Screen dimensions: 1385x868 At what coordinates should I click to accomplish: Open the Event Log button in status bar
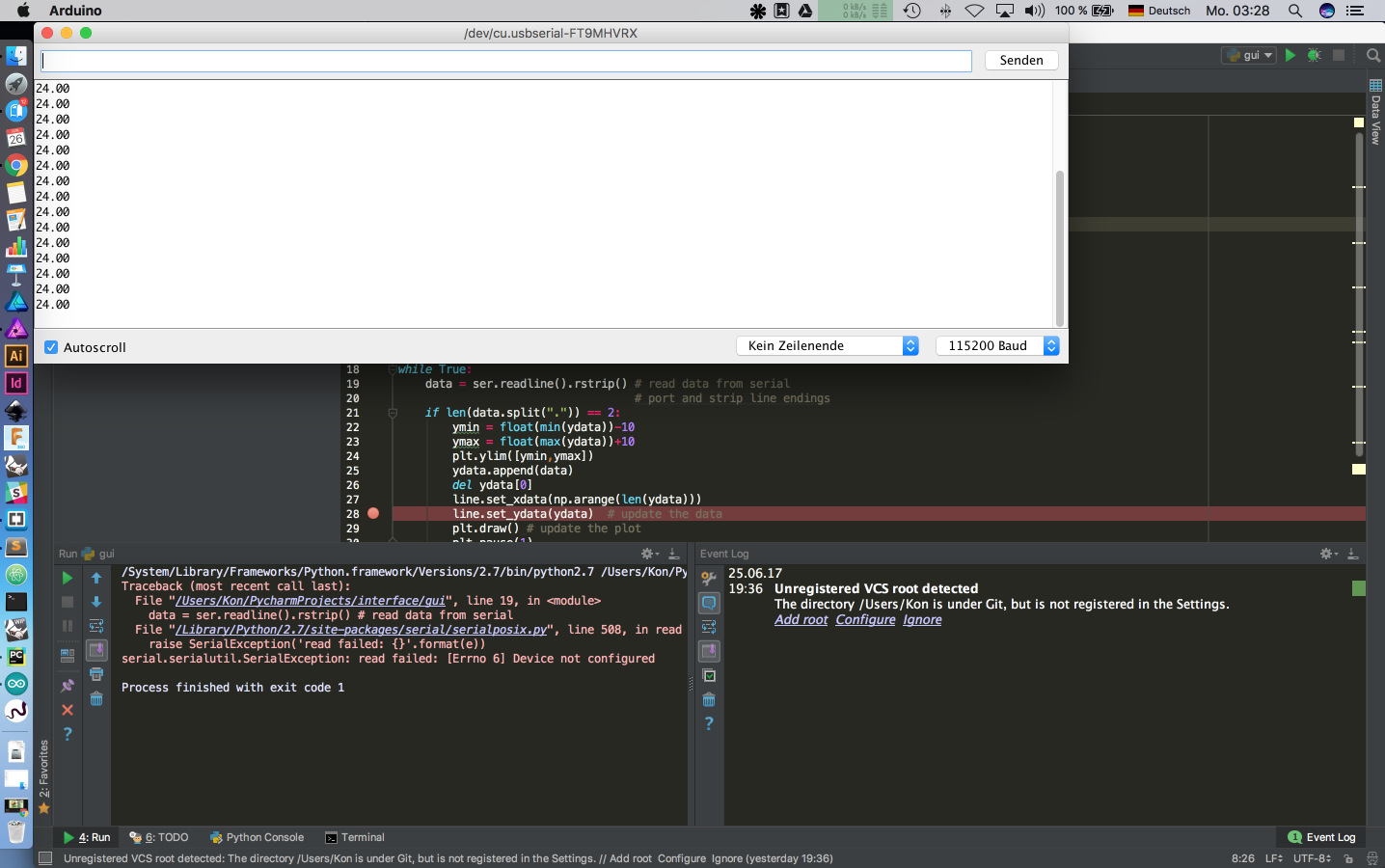[1321, 837]
